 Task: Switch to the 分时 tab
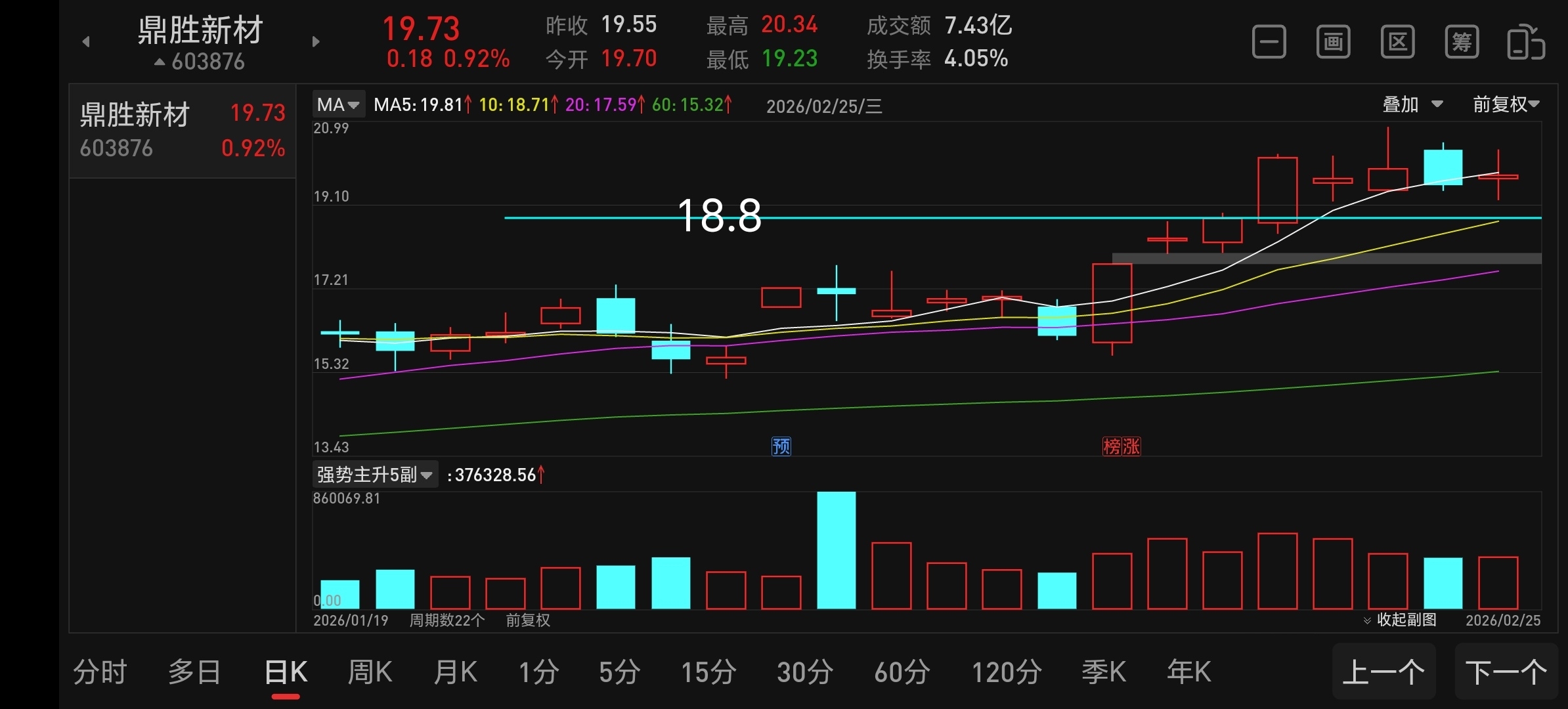pos(100,672)
